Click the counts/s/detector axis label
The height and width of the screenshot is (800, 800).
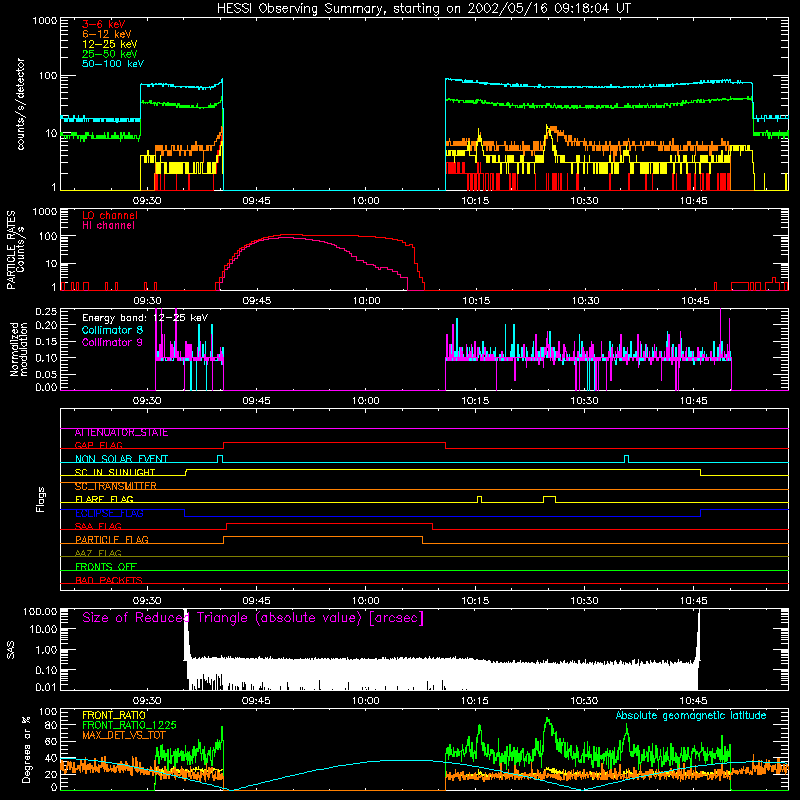click(x=21, y=104)
